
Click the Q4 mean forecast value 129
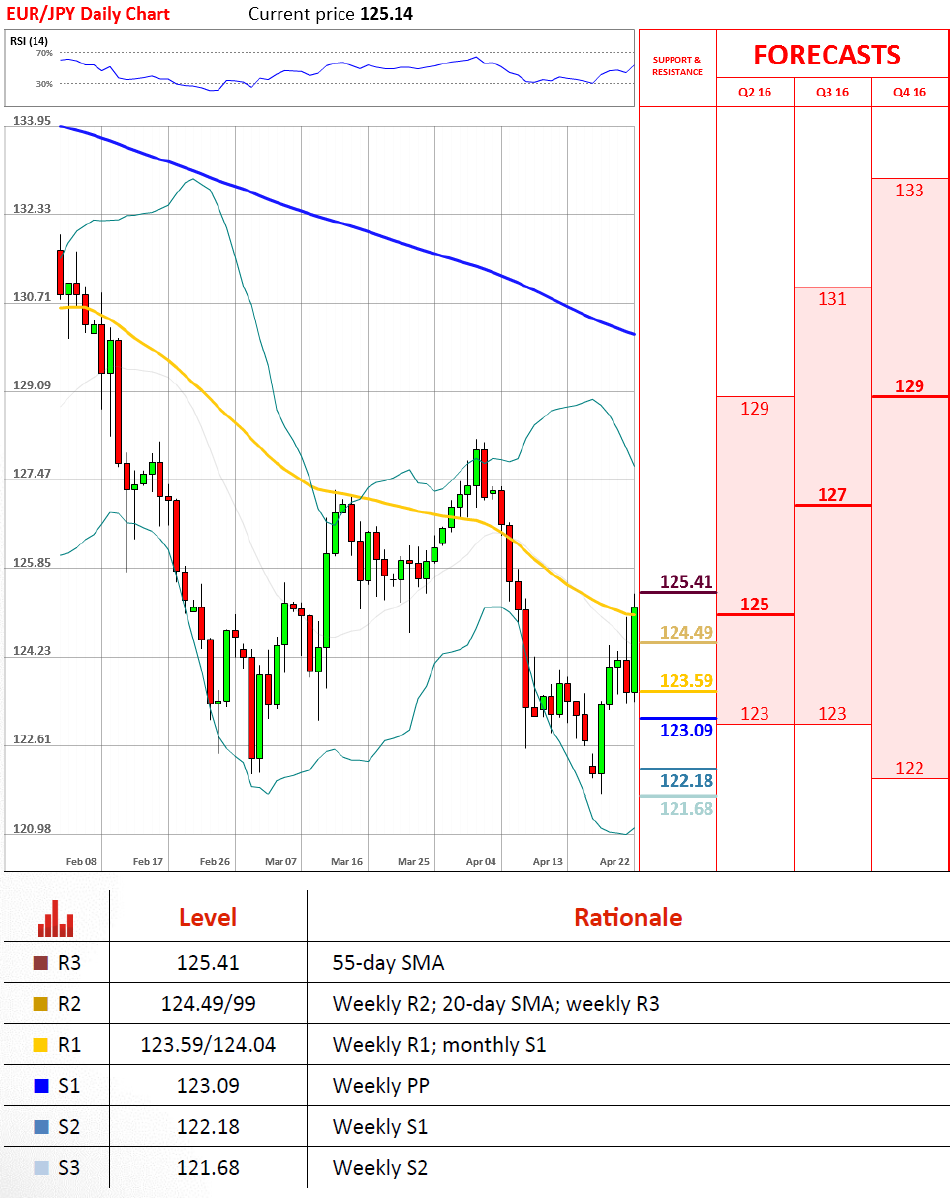point(909,387)
